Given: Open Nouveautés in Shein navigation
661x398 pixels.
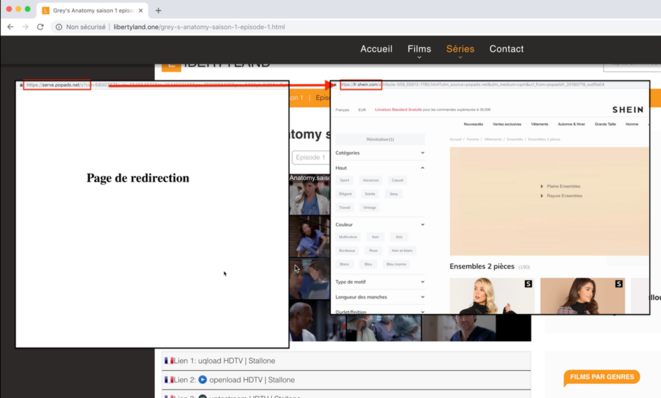Looking at the screenshot, I should (x=473, y=124).
